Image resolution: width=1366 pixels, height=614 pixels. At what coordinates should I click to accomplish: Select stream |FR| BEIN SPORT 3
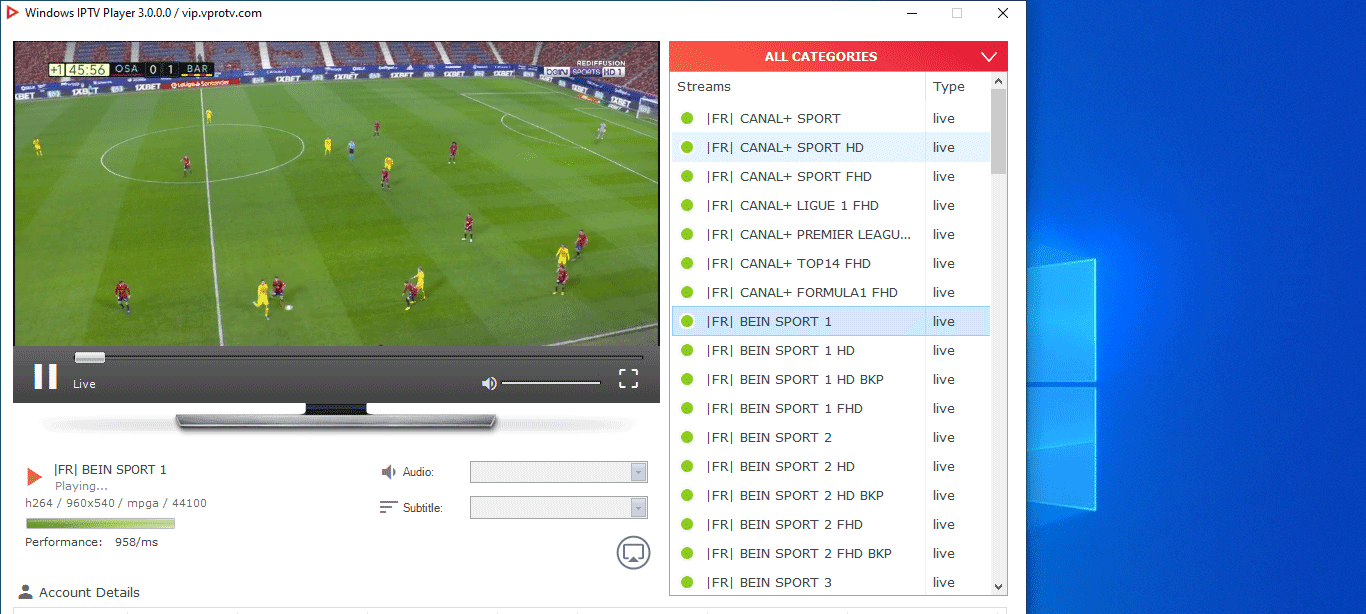(830, 582)
